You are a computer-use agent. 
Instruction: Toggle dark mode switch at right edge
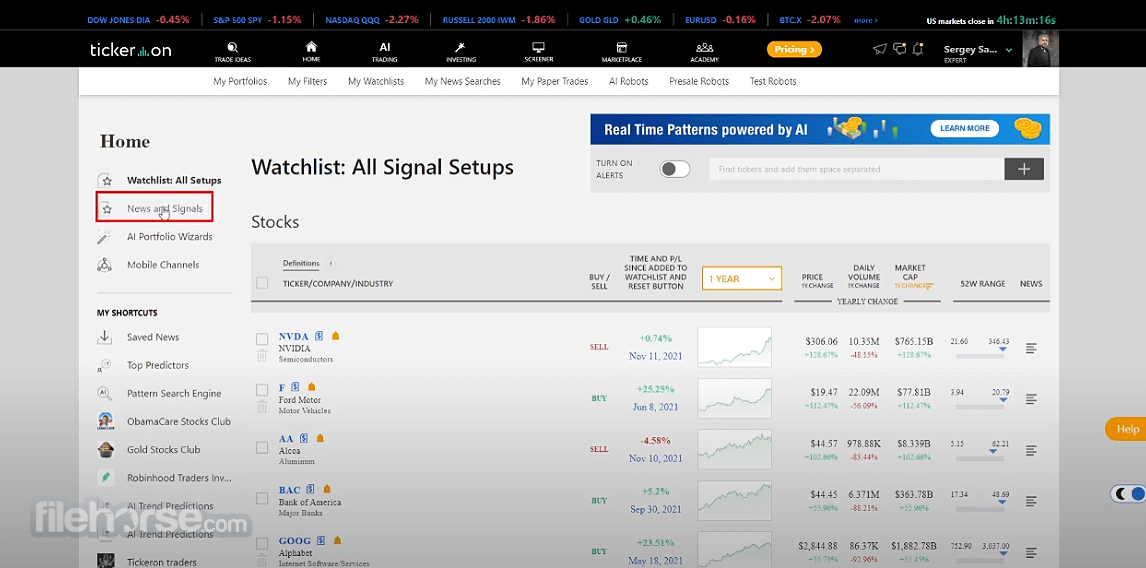coord(1128,494)
